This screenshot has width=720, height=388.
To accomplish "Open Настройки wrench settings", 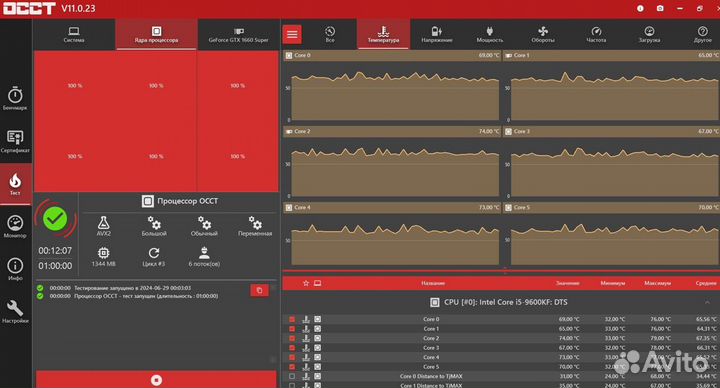I will (15, 311).
